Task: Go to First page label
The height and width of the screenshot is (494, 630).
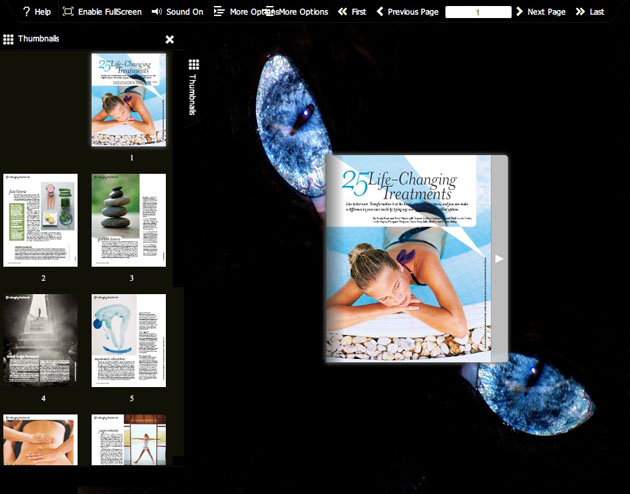Action: tap(359, 12)
